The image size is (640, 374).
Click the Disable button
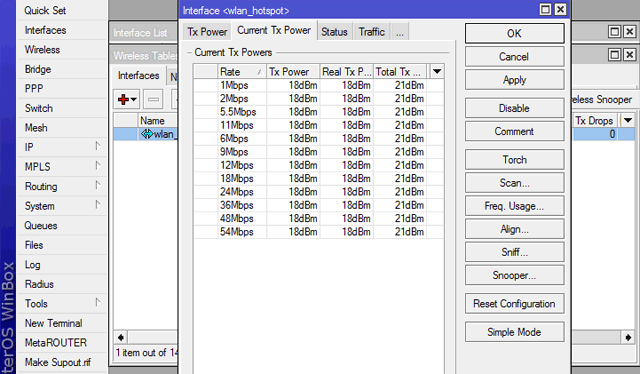point(514,108)
